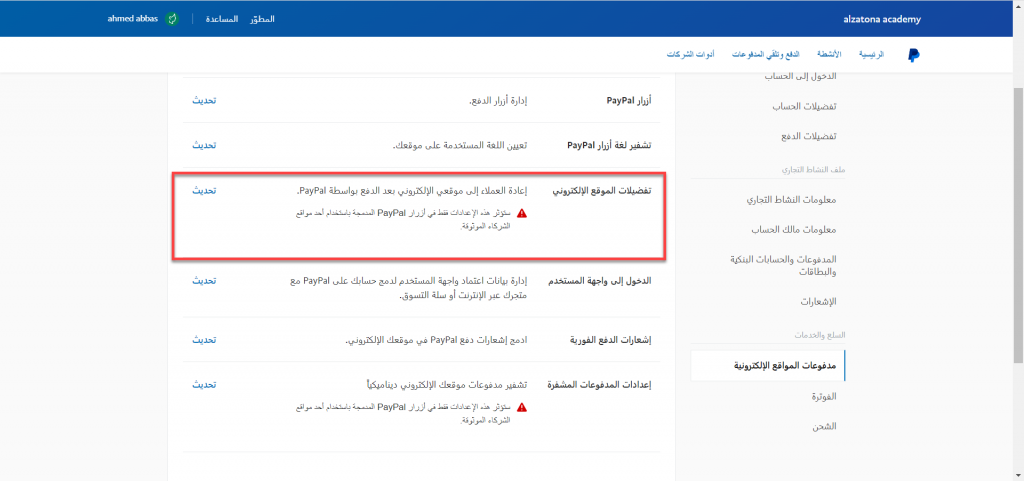Click the إشعارات الدفع الفورية heading
1024x481 pixels.
(x=613, y=340)
